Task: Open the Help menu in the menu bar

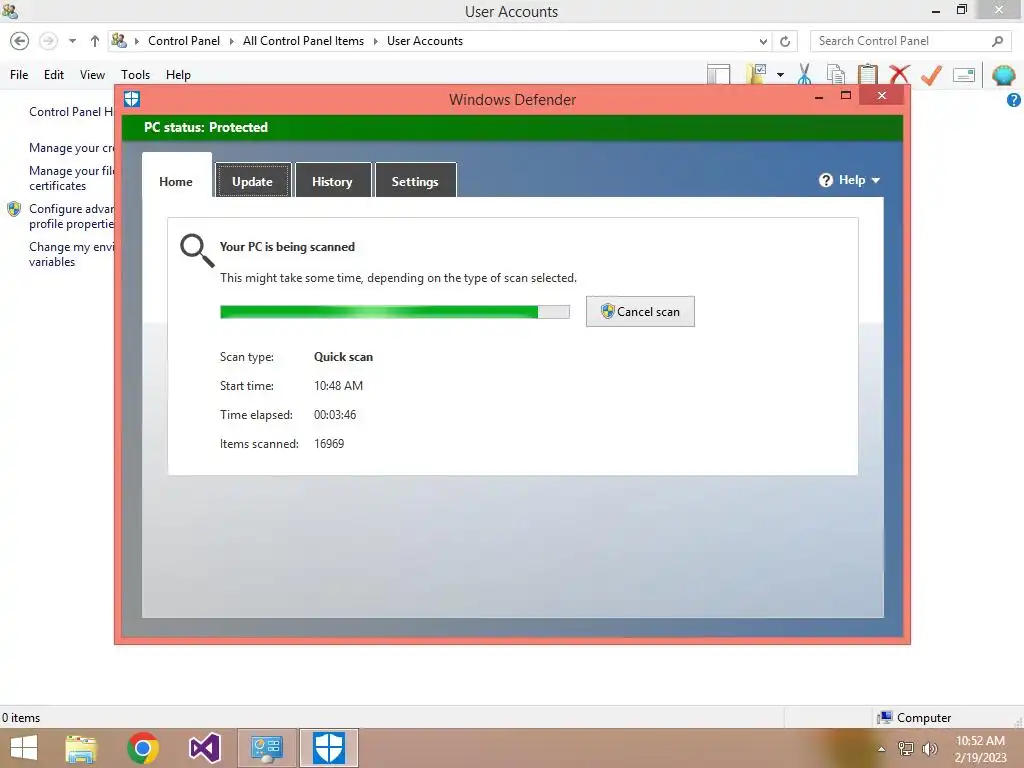Action: click(x=178, y=74)
